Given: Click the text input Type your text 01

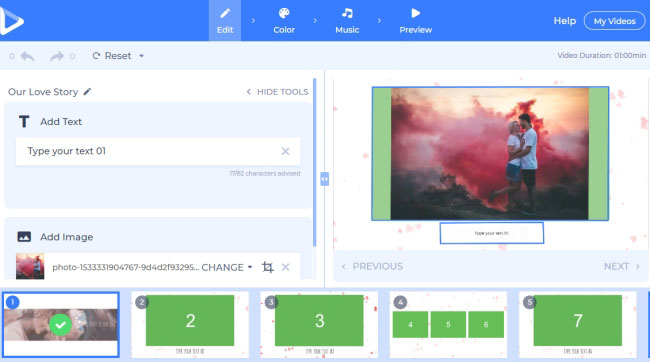Looking at the screenshot, I should coord(158,151).
